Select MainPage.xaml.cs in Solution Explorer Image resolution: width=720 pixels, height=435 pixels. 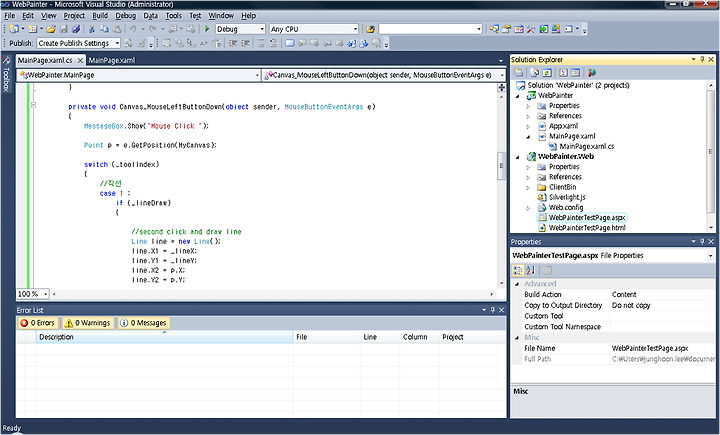[586, 147]
